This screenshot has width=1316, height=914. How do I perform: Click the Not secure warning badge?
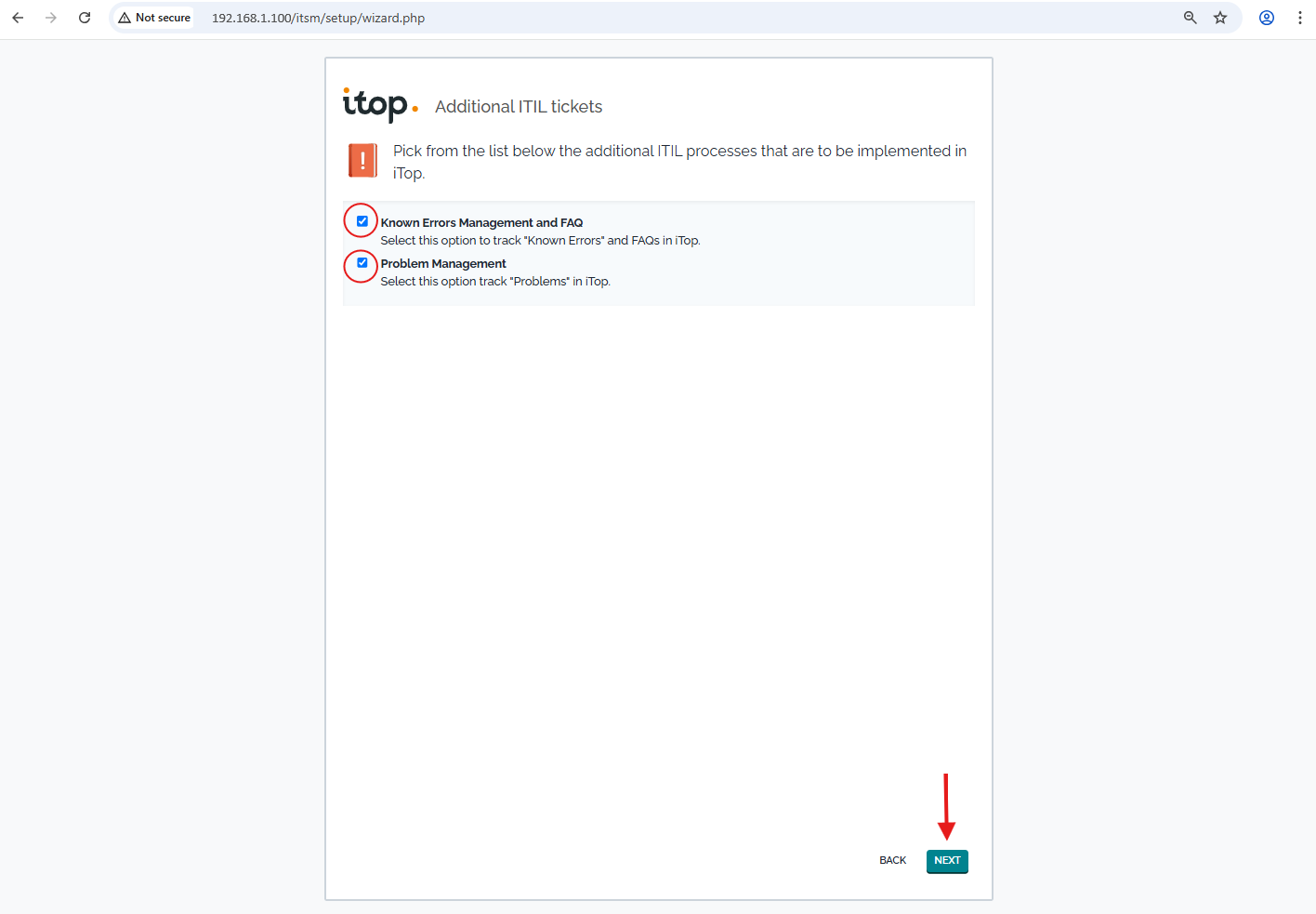click(154, 18)
